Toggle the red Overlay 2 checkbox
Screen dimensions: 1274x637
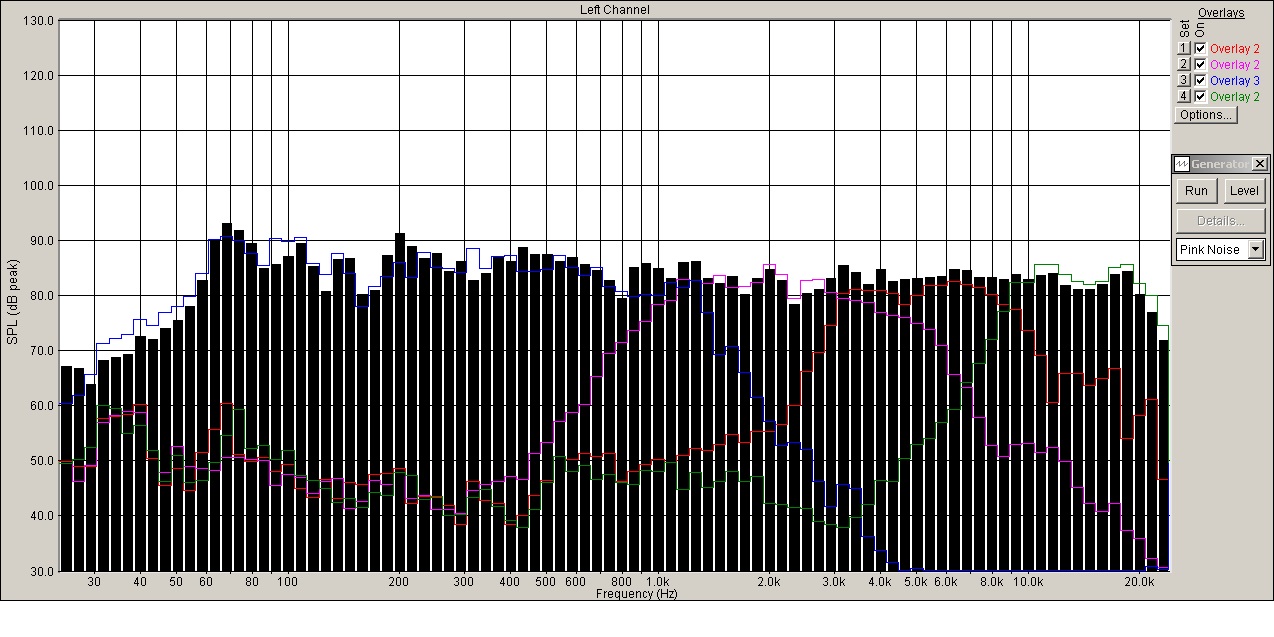(x=1201, y=49)
